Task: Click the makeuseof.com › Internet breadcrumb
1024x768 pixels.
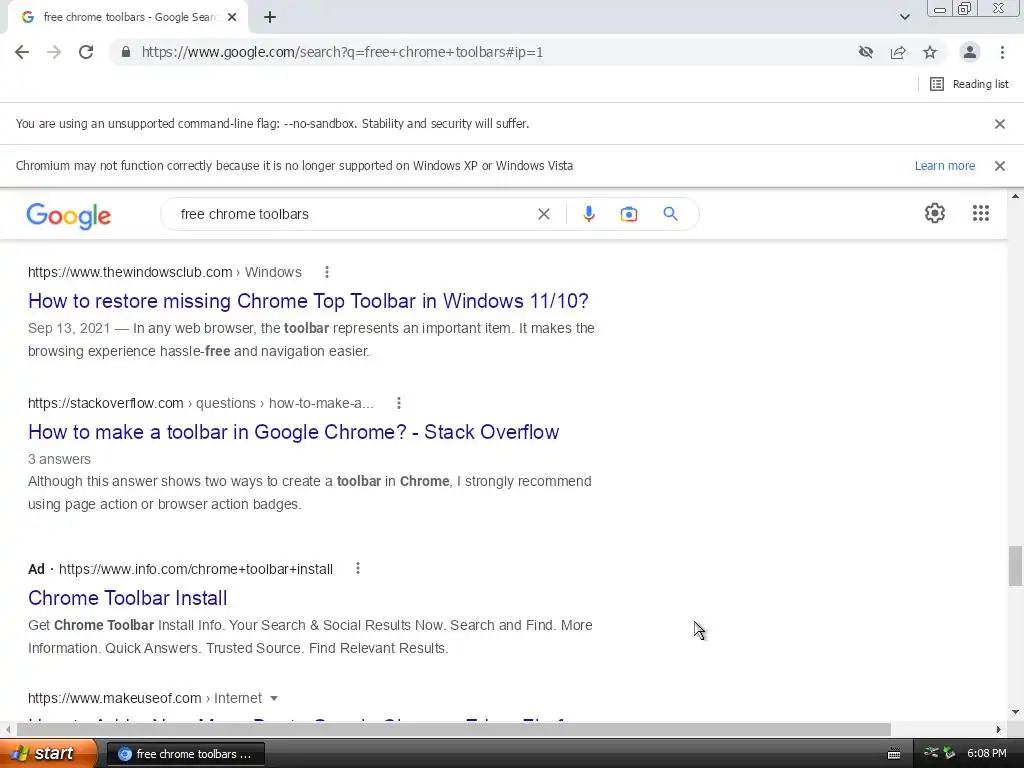Action: pos(144,698)
